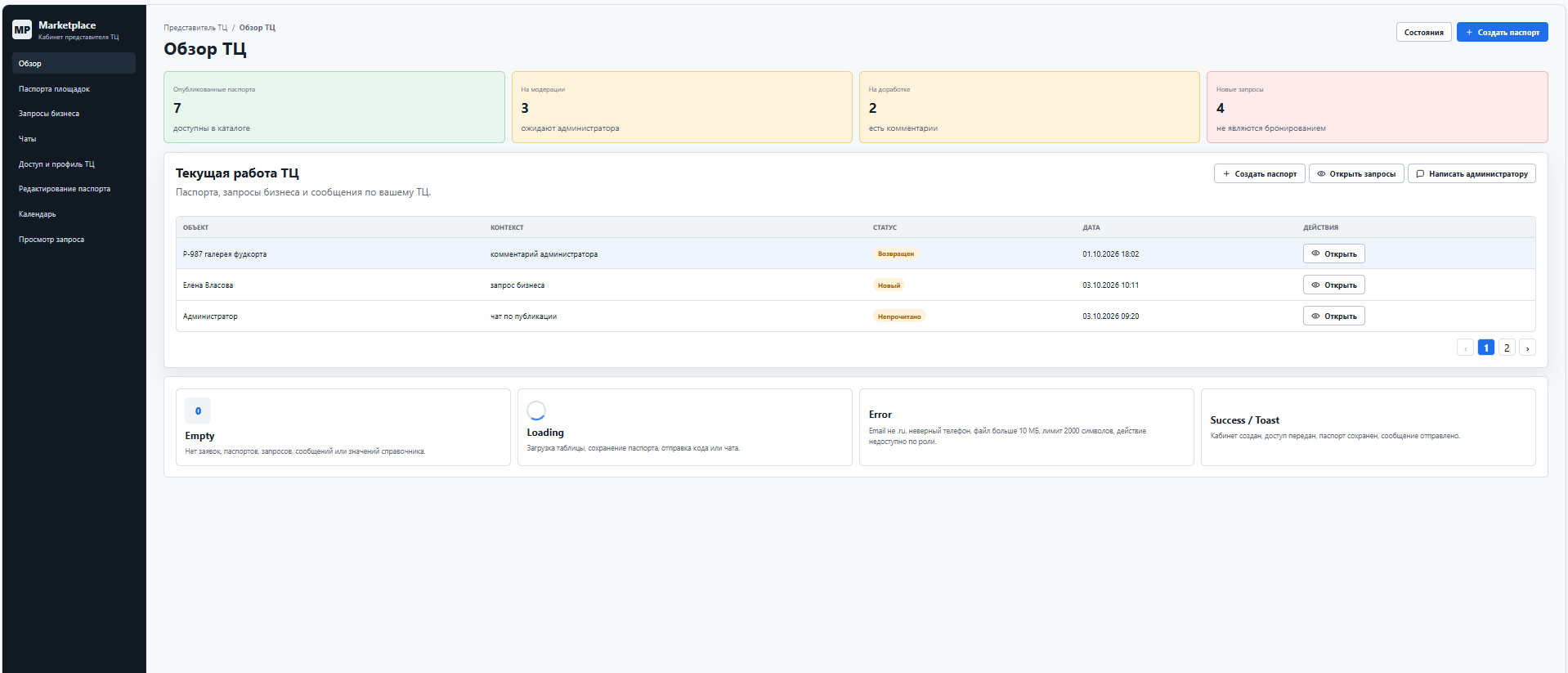Click the eye icon in P-987 row
Screen dimensions: 1568x673
coord(1315,253)
